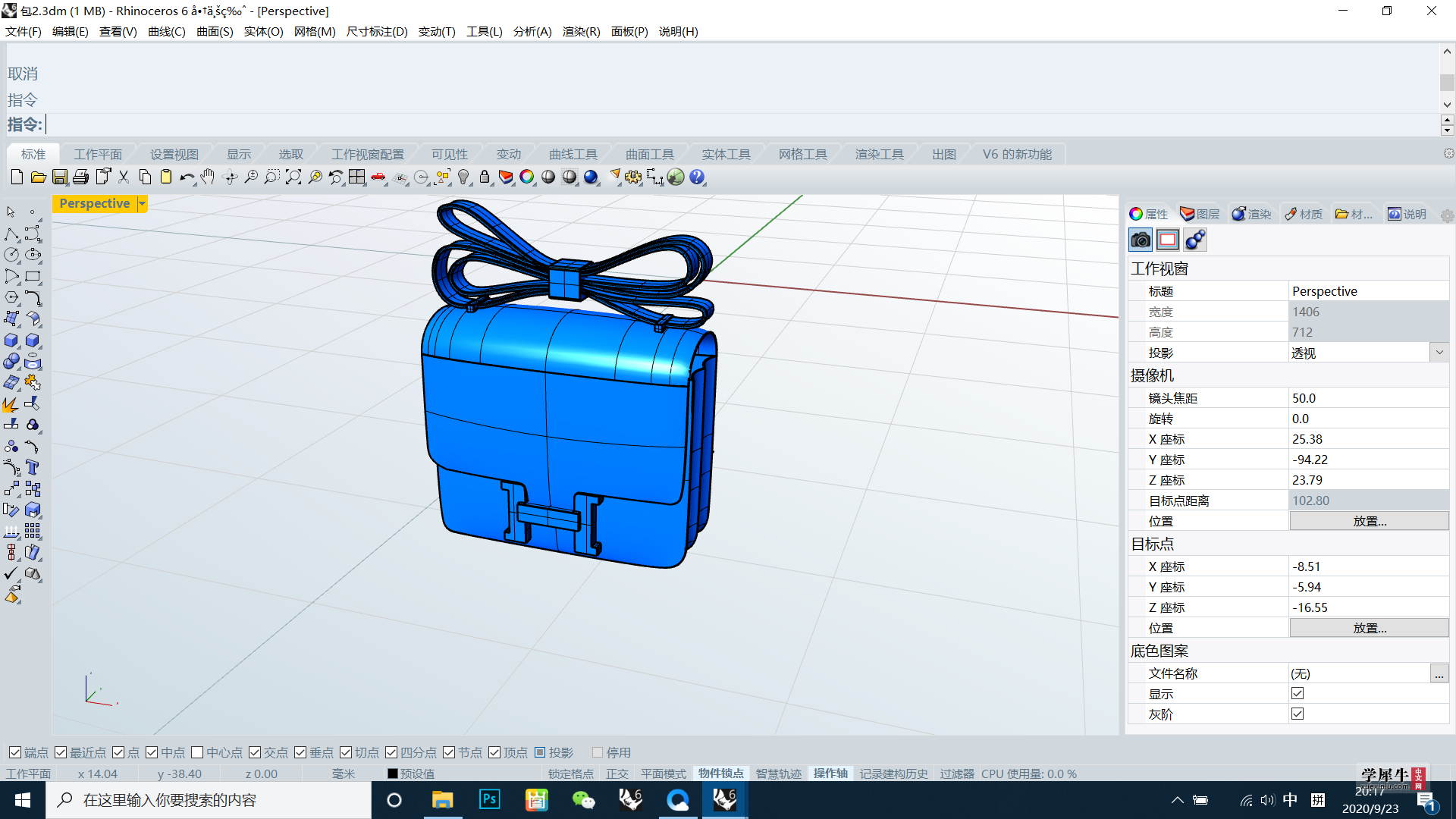This screenshot has height=819, width=1456.
Task: Open the 文件(F) menu
Action: [x=24, y=31]
